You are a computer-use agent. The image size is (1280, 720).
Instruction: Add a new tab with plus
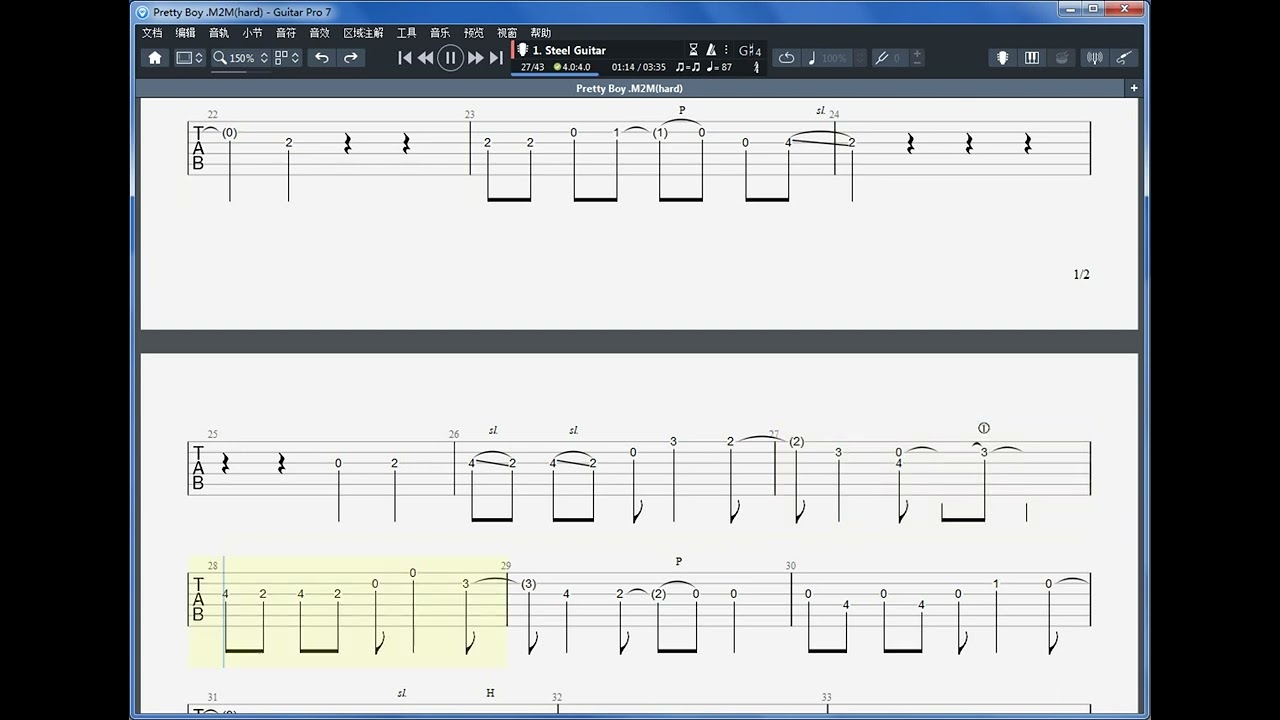pos(1134,88)
